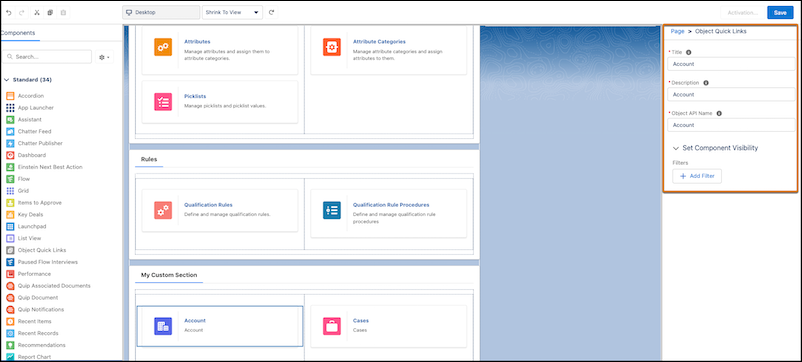
Task: Open the component settings gear menu
Action: [105, 57]
